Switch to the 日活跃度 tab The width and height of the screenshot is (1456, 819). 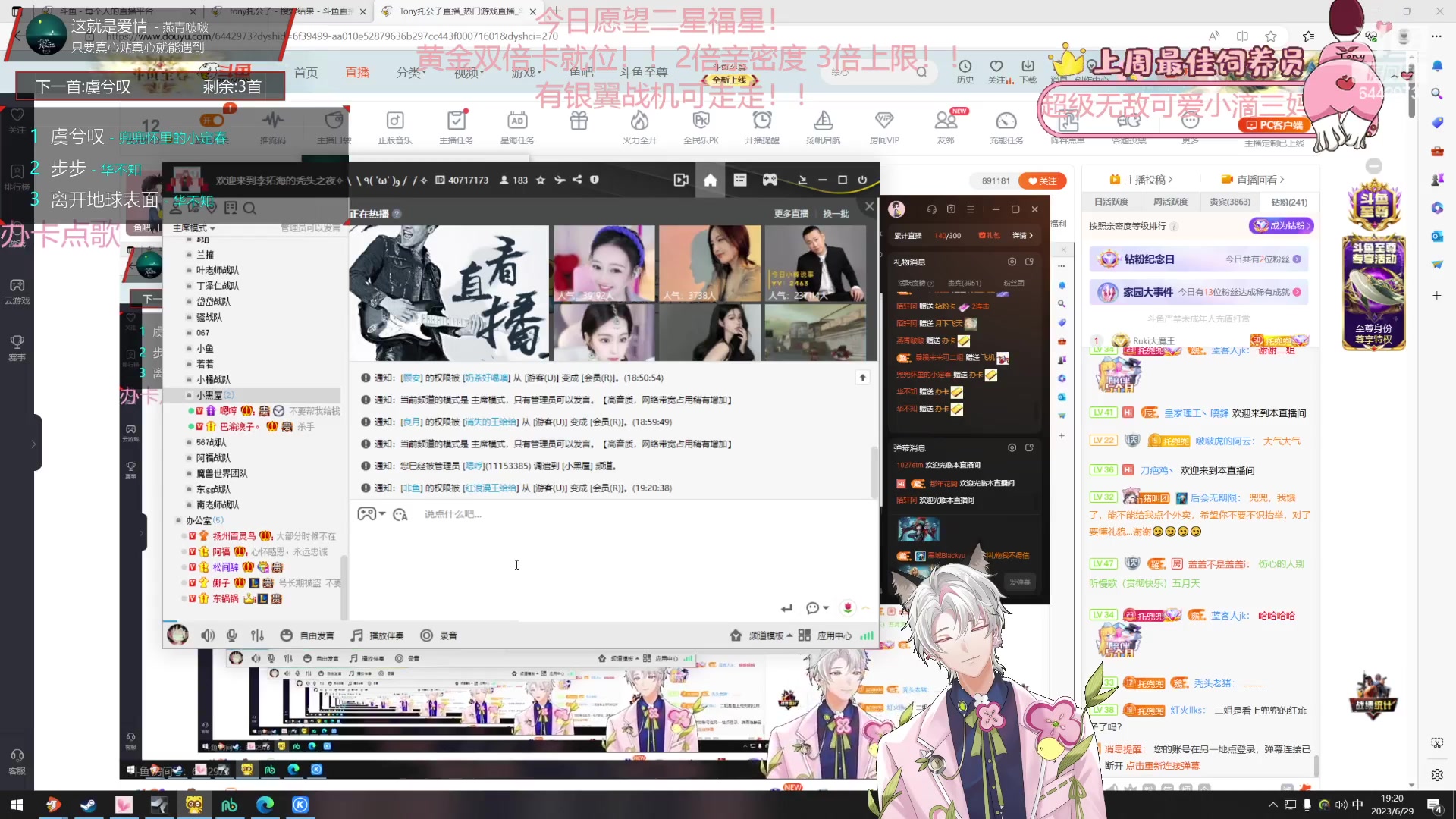(x=1111, y=202)
